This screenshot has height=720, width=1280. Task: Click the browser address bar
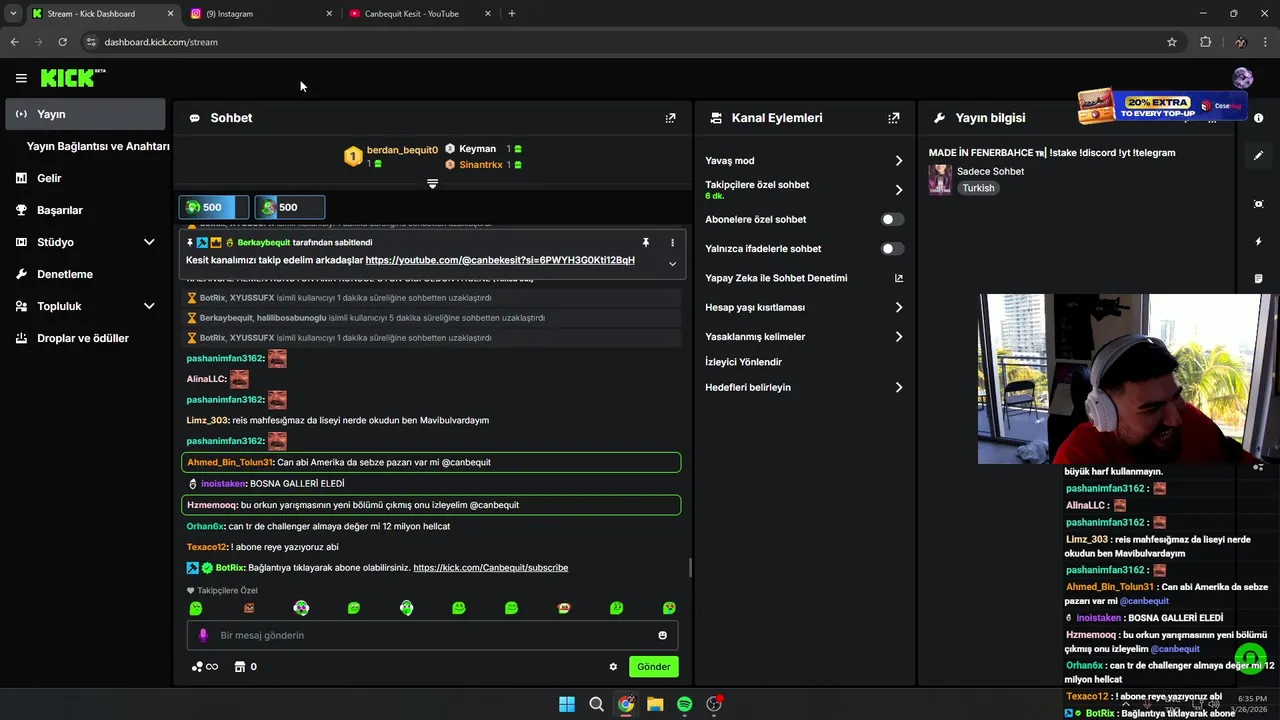tap(620, 42)
